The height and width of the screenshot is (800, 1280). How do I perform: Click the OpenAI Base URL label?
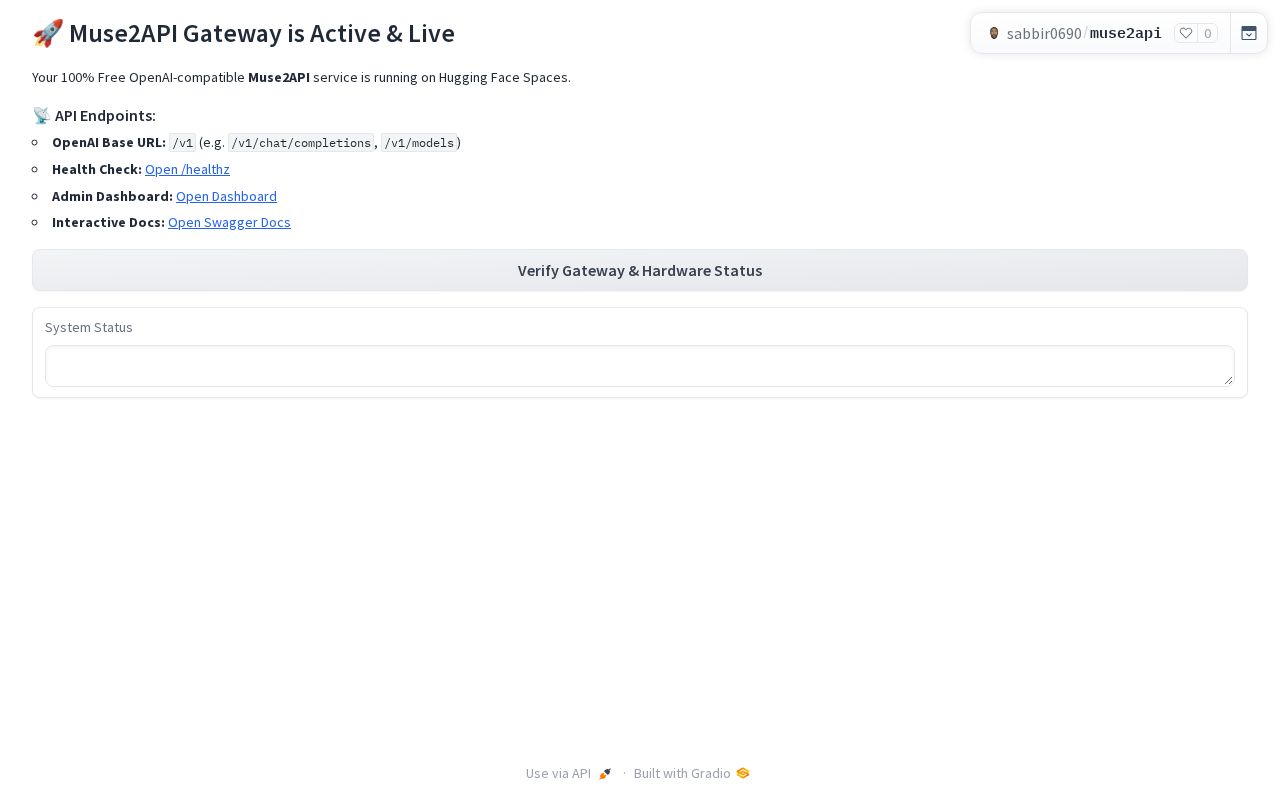tap(109, 142)
